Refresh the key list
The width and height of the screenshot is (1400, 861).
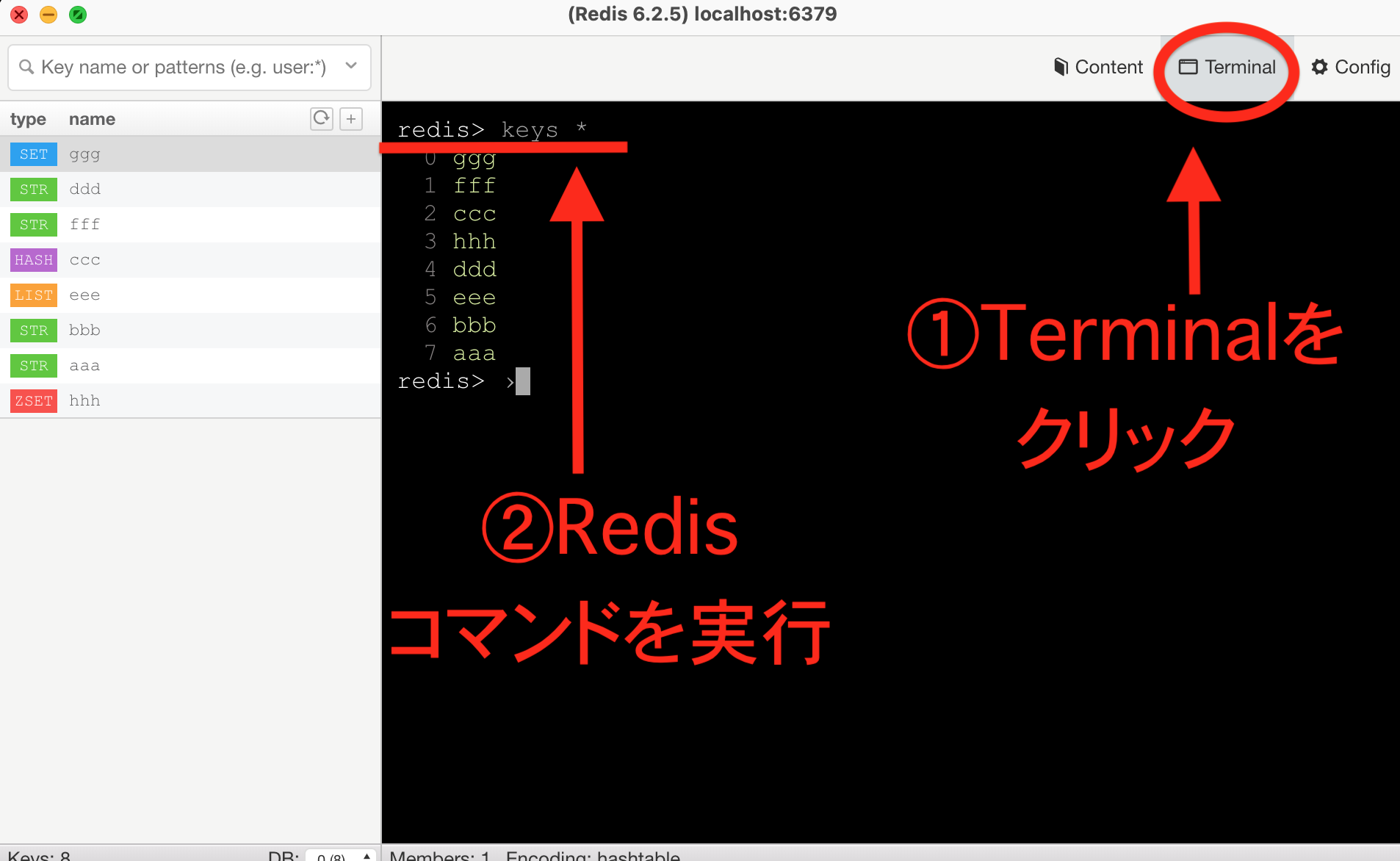coord(321,118)
